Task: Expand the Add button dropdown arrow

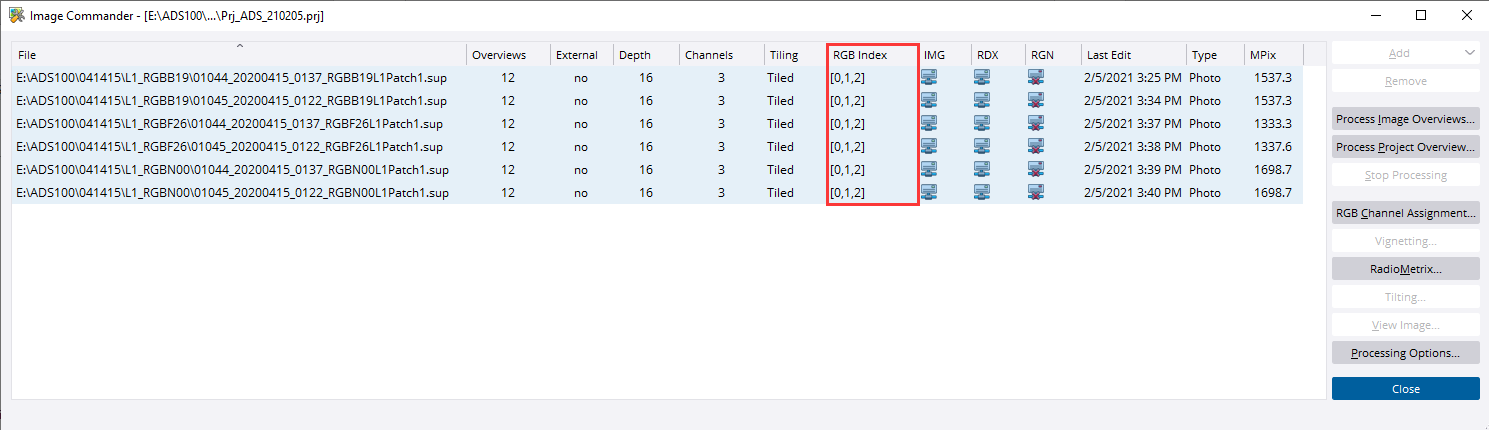Action: point(1468,53)
